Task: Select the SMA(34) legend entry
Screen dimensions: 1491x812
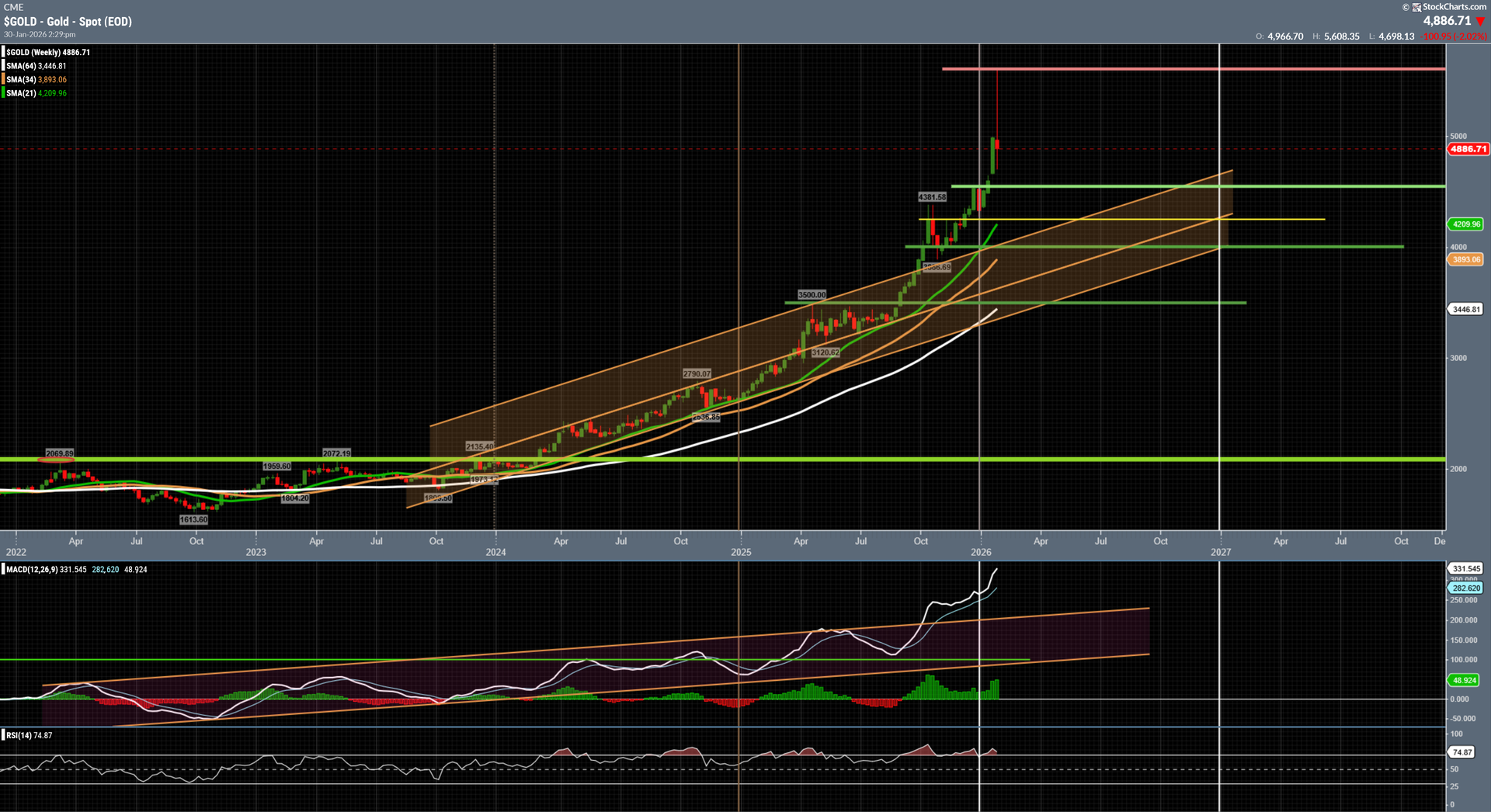Action: coord(36,80)
